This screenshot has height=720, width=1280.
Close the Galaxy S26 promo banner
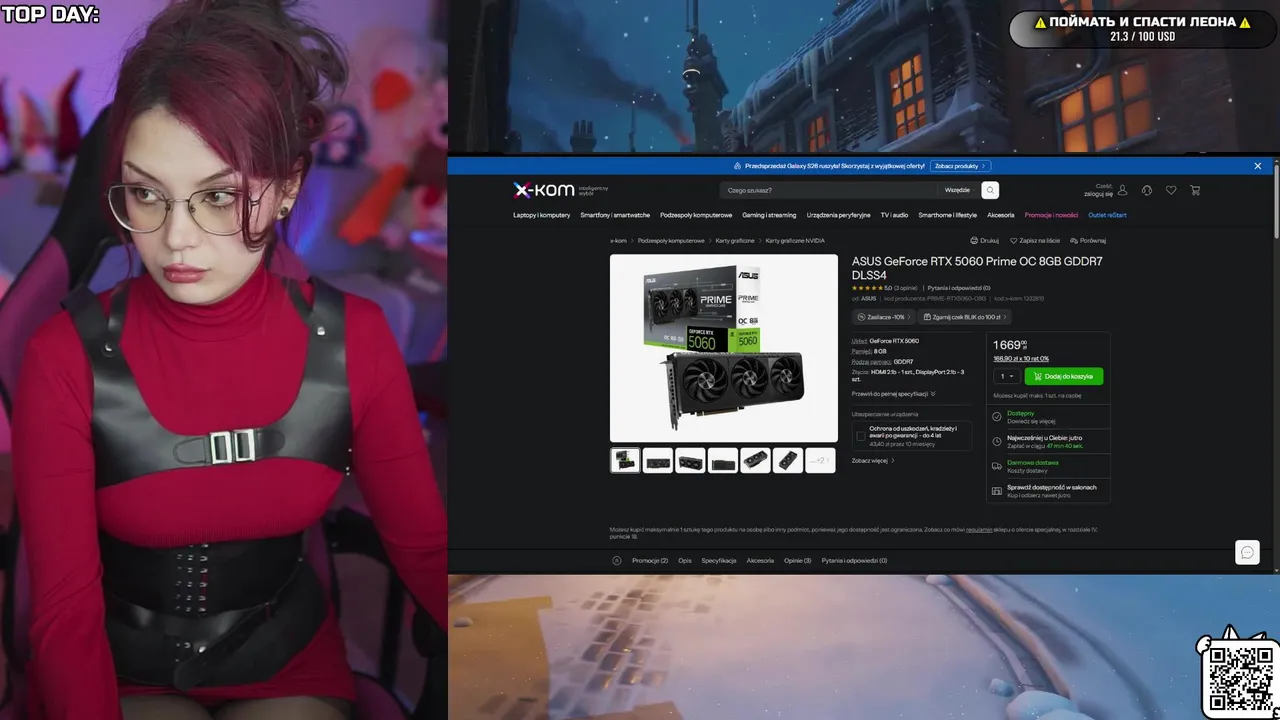click(1258, 166)
